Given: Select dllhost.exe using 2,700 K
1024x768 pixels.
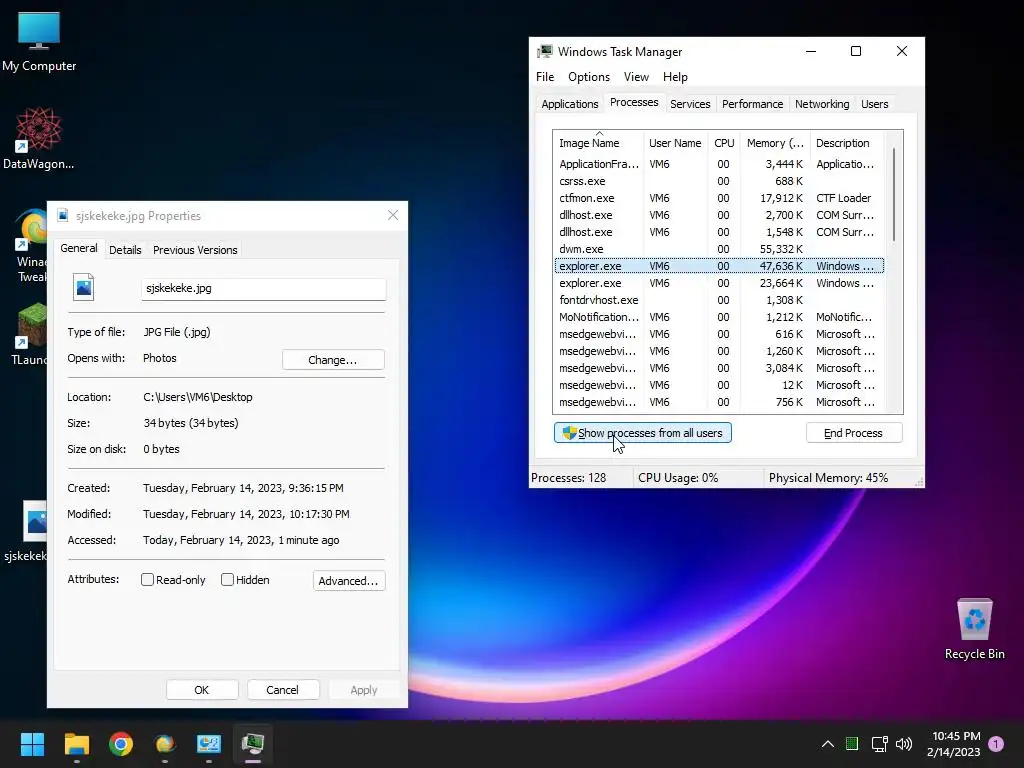Looking at the screenshot, I should [718, 215].
